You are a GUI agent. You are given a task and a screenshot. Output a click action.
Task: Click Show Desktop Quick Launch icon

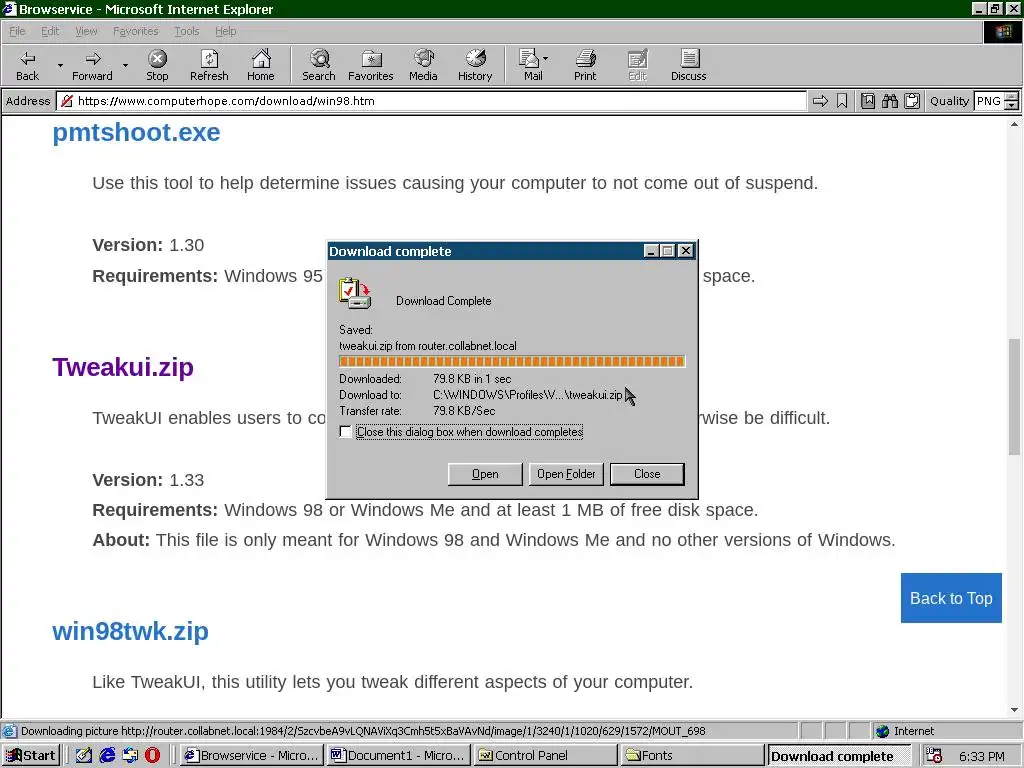(x=84, y=755)
